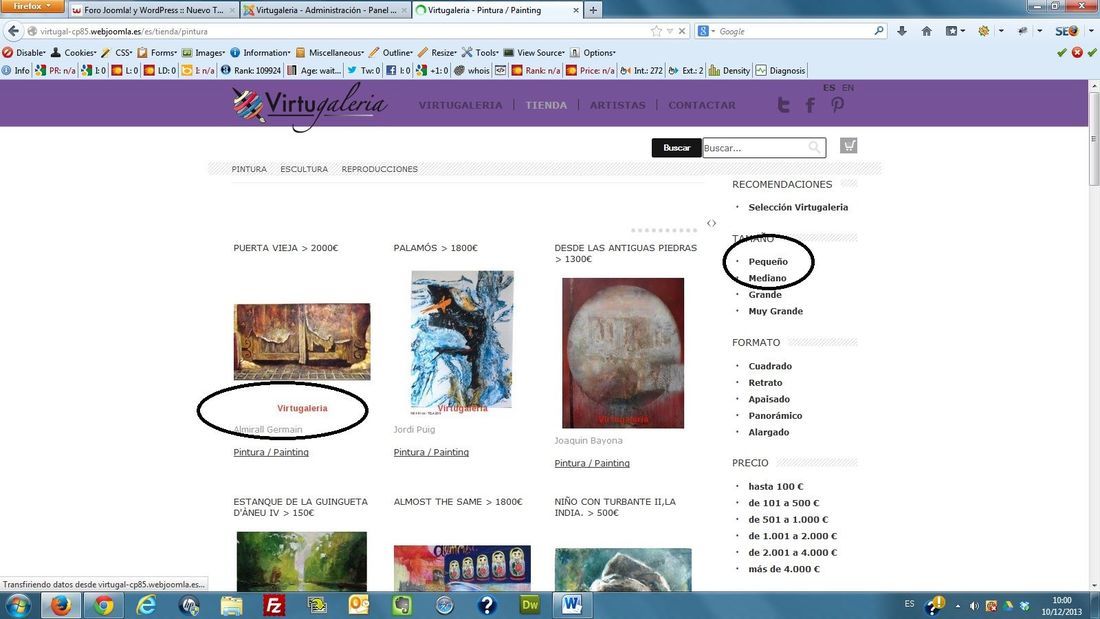The image size is (1100, 619).
Task: Open PINTURA category submenu
Action: click(249, 169)
